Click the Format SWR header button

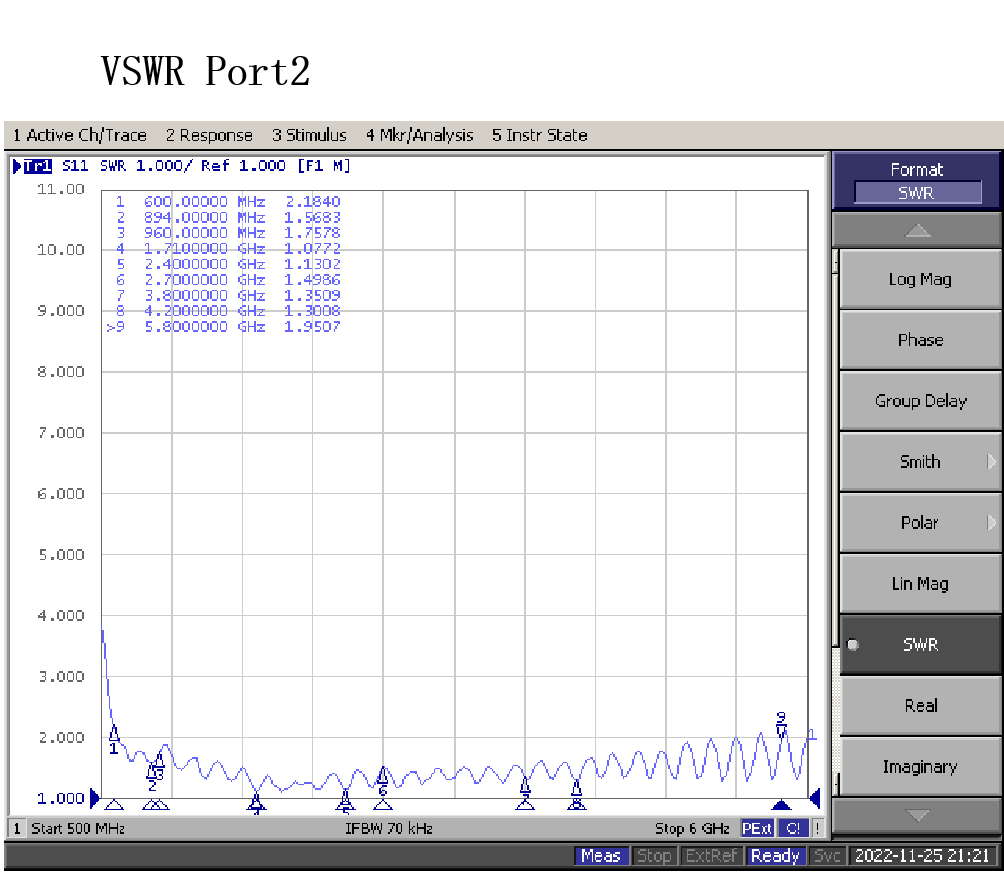916,181
